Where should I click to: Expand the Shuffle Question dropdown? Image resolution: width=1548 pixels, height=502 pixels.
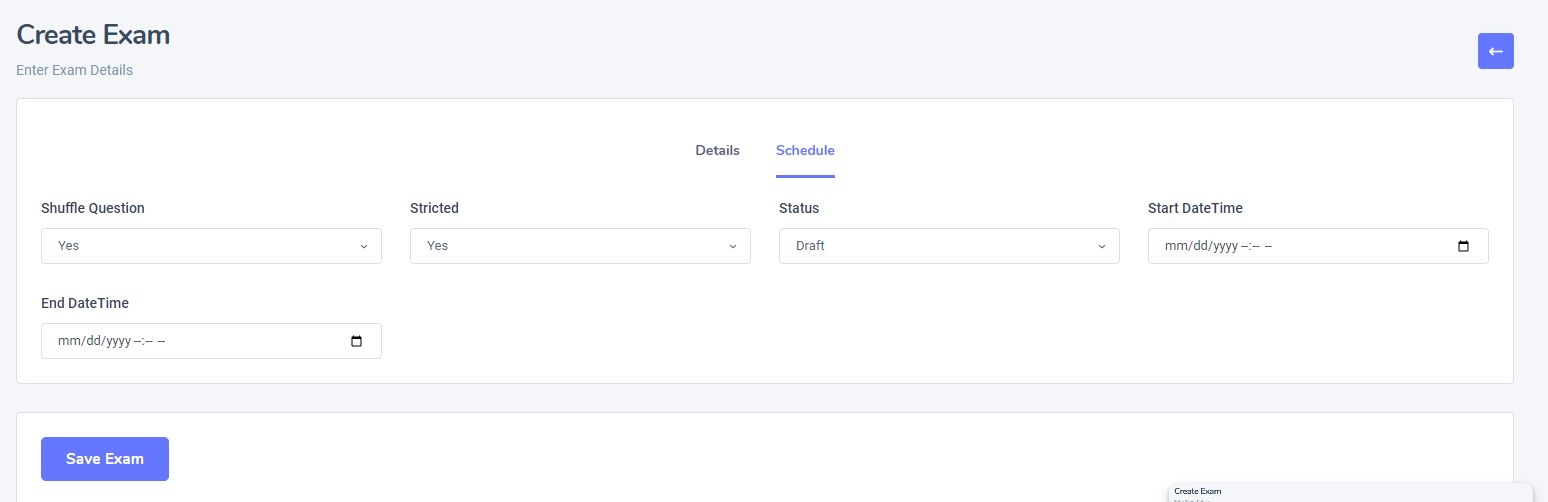pos(211,246)
